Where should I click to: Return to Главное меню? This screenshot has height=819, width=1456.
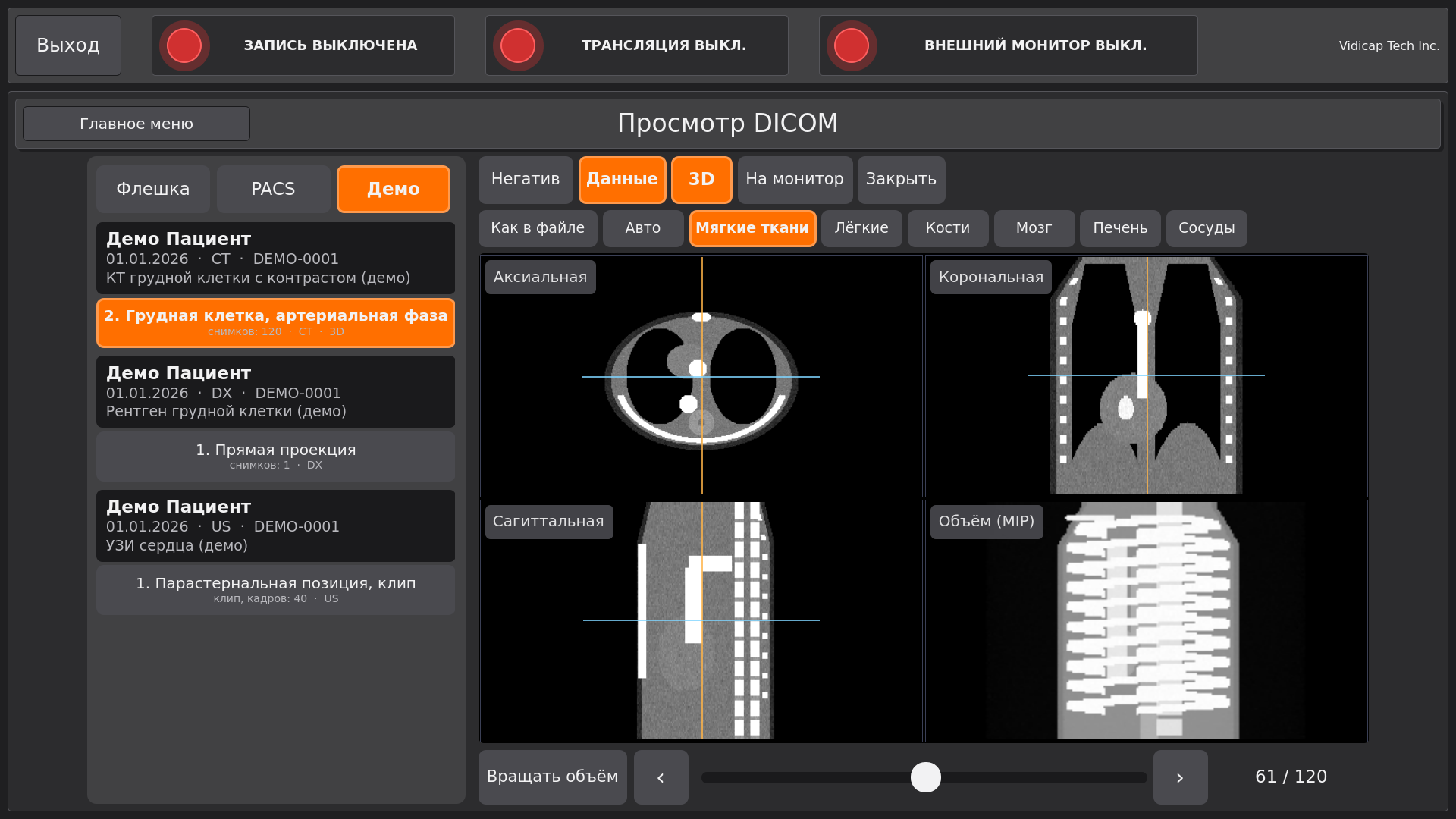136,124
